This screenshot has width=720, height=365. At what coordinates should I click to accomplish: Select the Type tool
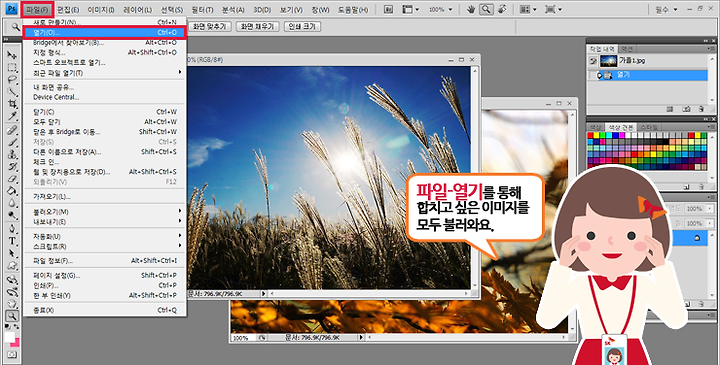pos(12,241)
